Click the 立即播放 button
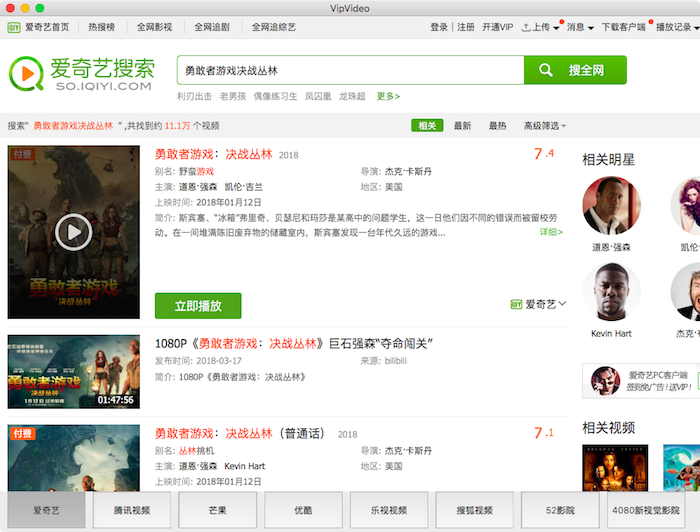This screenshot has width=700, height=532. click(x=198, y=306)
